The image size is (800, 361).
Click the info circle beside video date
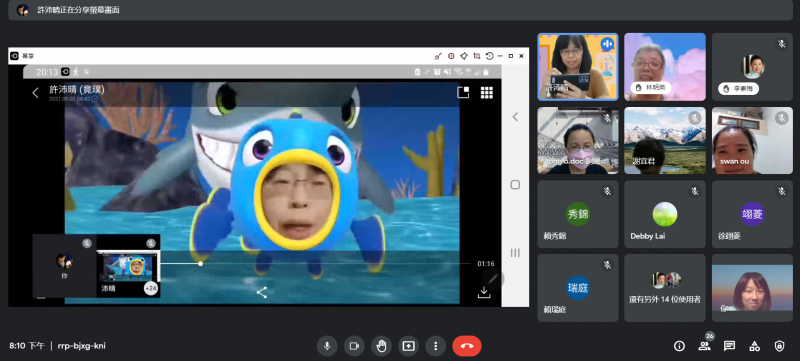click(x=94, y=99)
